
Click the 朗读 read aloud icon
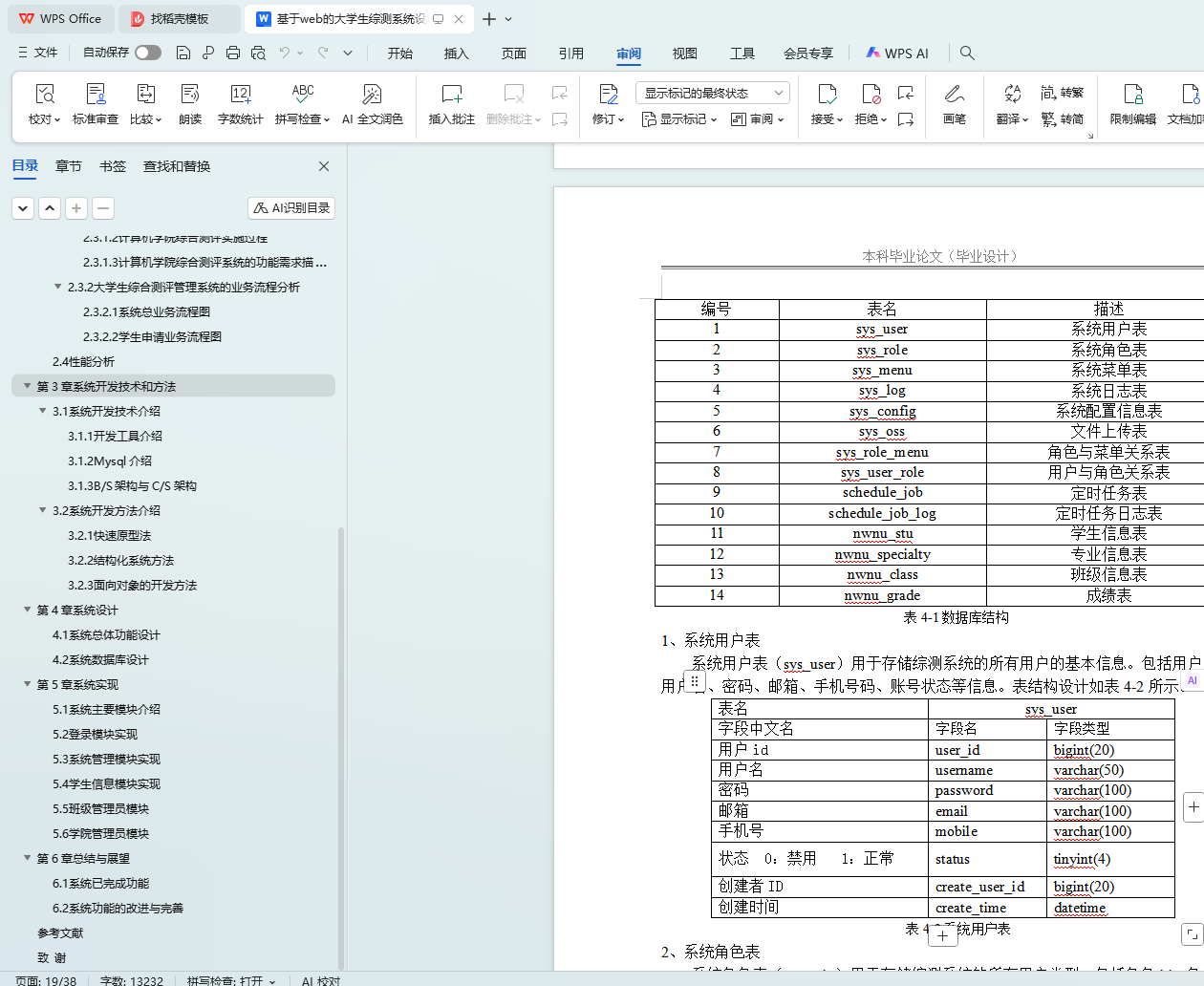coord(190,103)
